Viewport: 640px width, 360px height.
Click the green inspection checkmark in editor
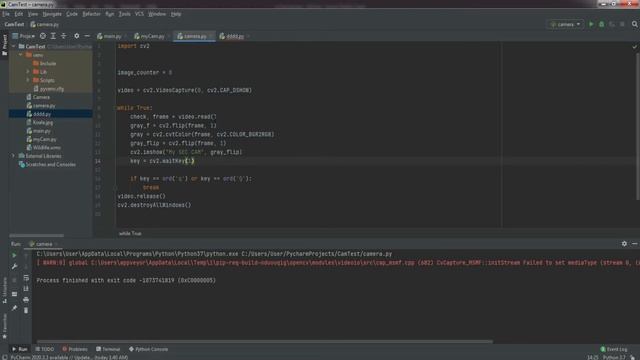(x=634, y=47)
